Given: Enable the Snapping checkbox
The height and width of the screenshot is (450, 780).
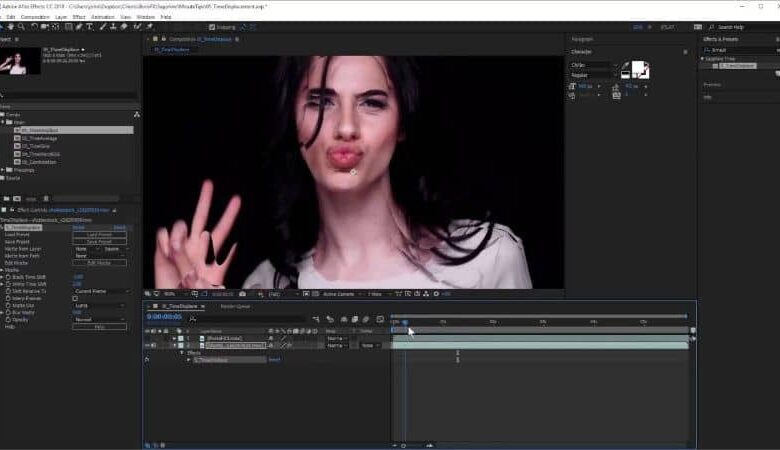Looking at the screenshot, I should coord(212,27).
